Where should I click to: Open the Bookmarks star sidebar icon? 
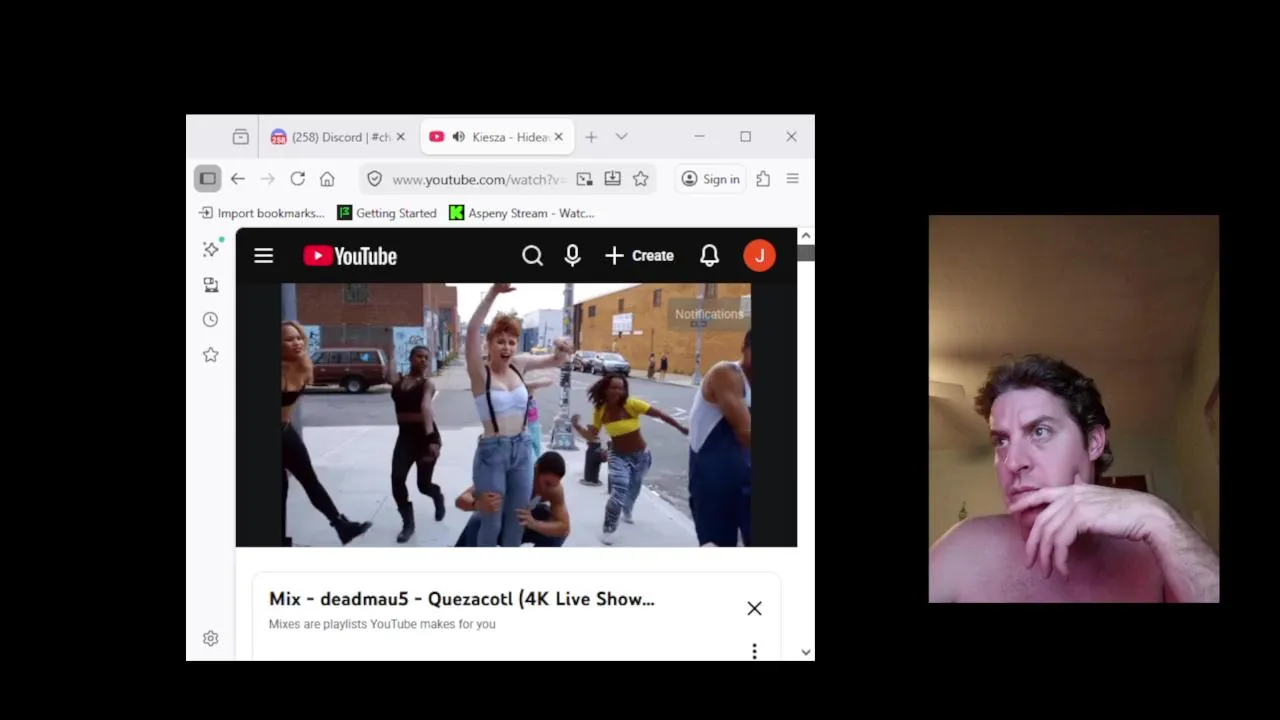(x=210, y=355)
